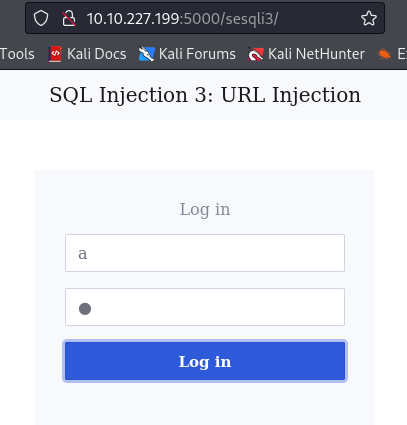Click the gray Log in form title
The image size is (407, 425).
[205, 210]
